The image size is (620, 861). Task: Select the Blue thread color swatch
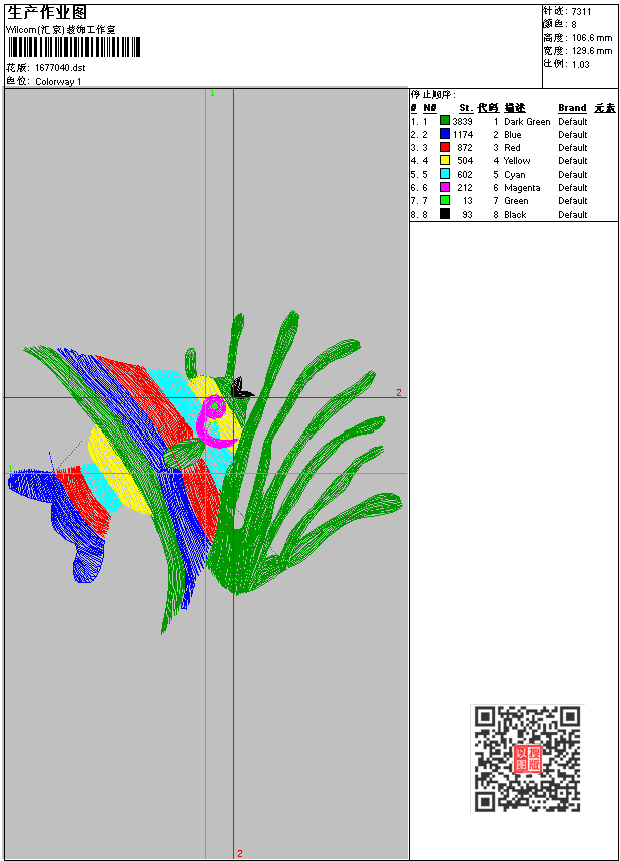445,134
